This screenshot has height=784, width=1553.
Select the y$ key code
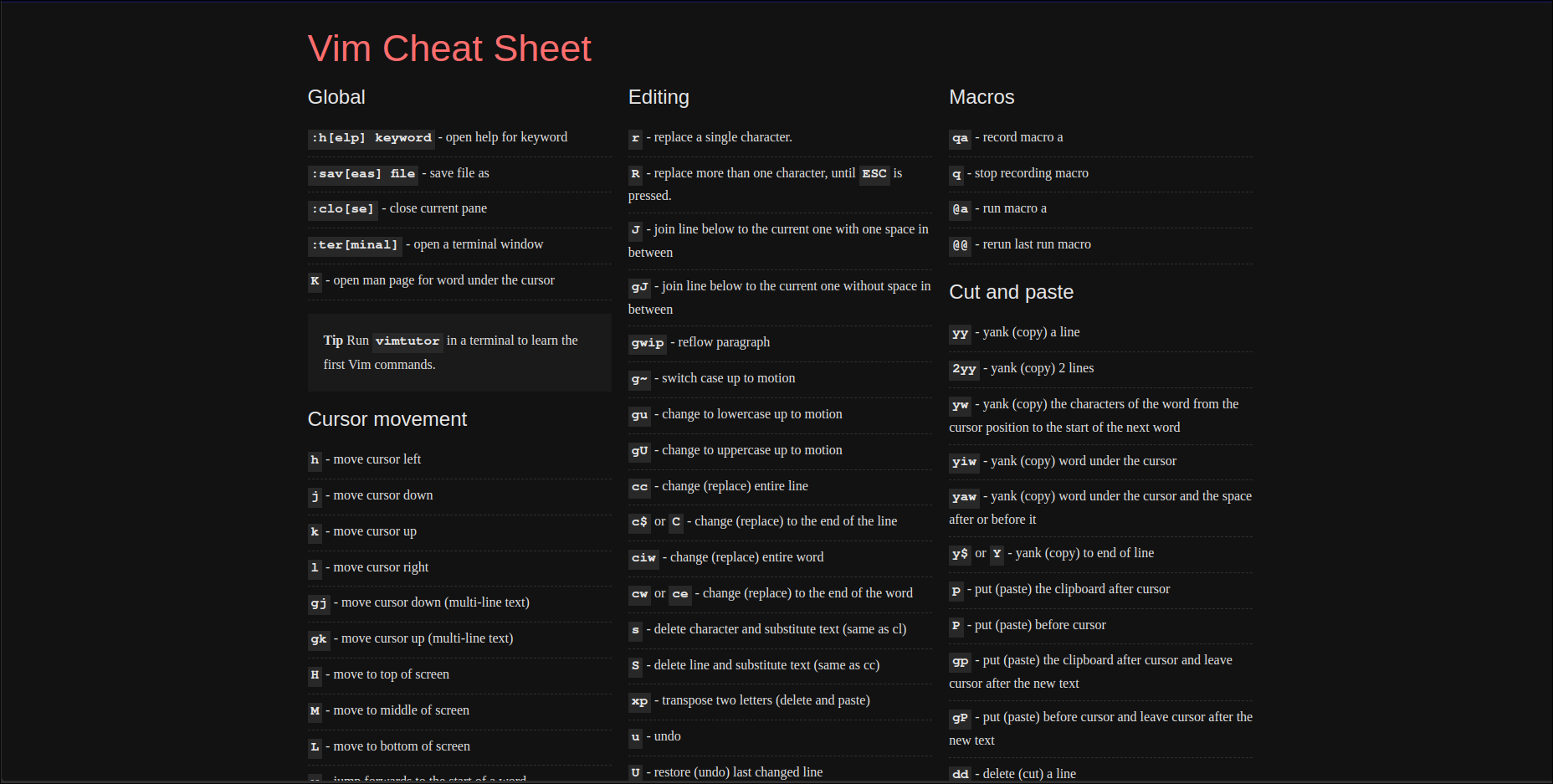click(961, 554)
